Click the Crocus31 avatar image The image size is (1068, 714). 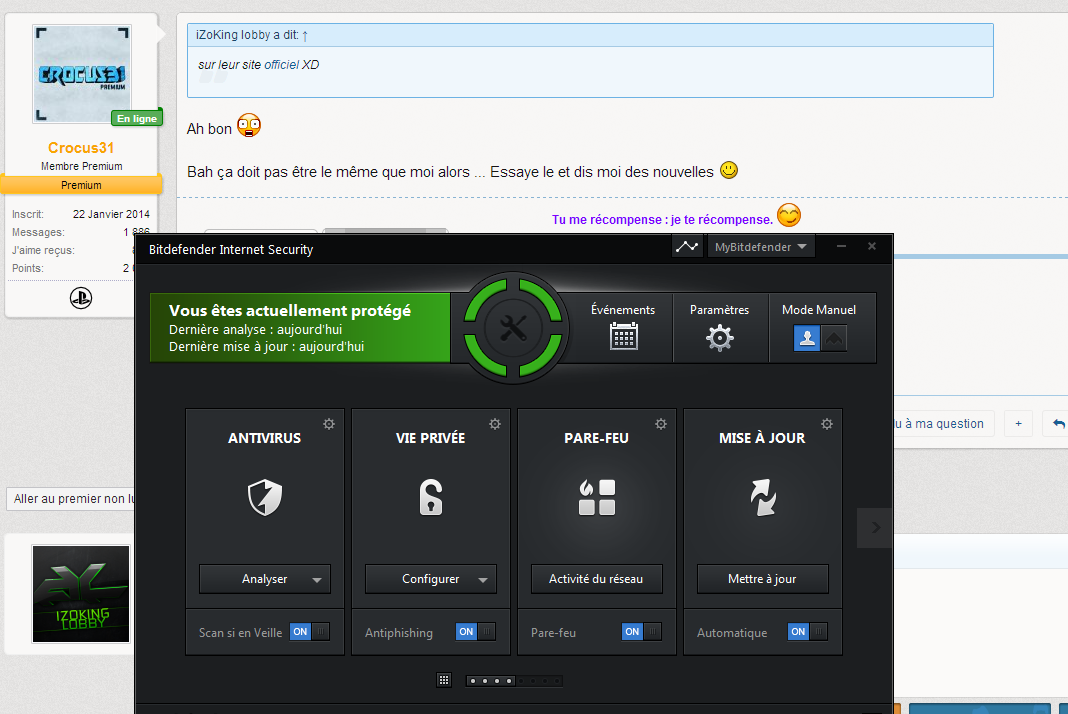(x=82, y=74)
